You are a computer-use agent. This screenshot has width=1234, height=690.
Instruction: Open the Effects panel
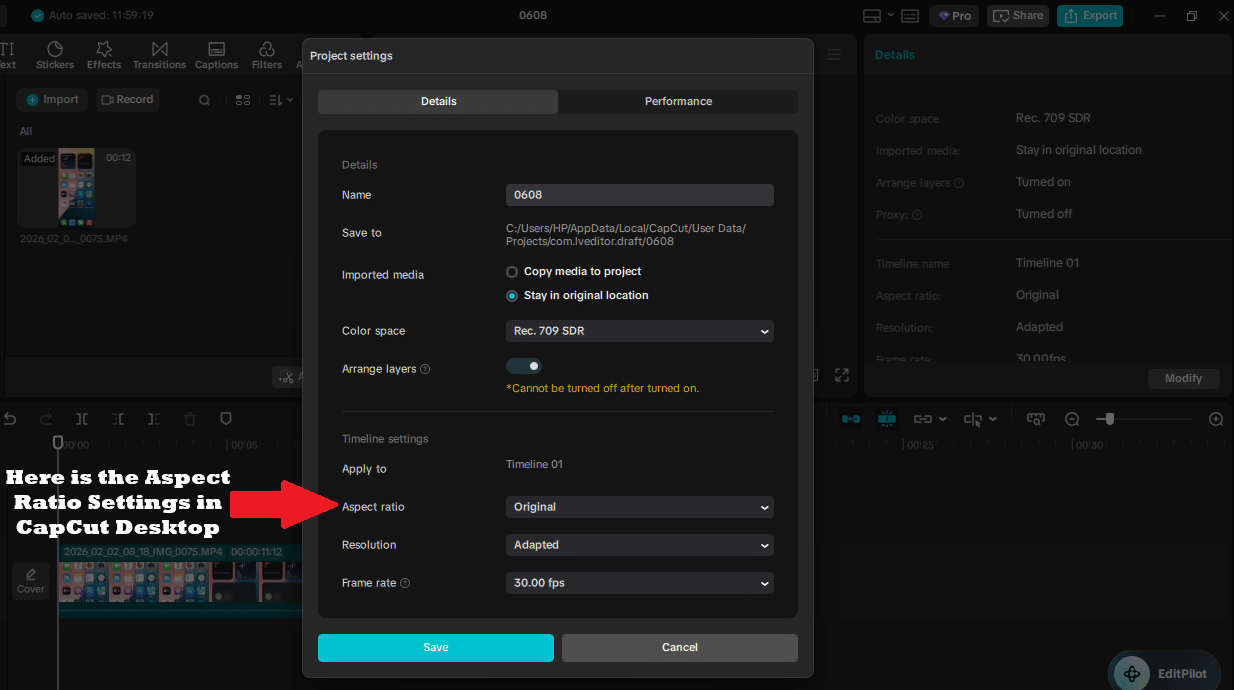(x=104, y=55)
